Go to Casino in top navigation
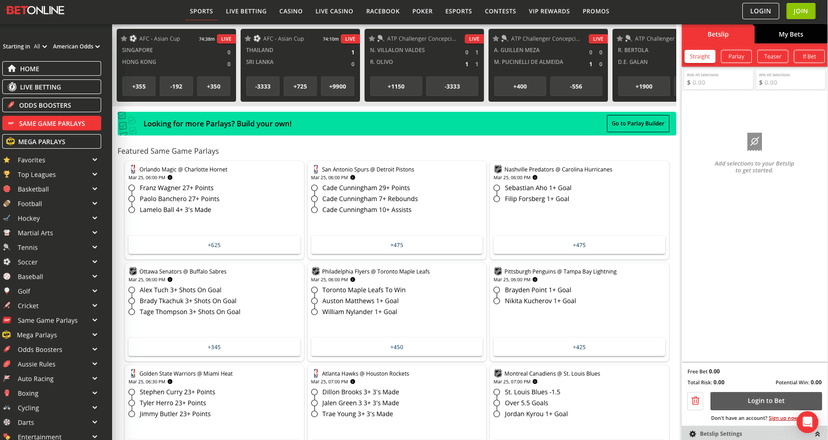The height and width of the screenshot is (440, 828). click(x=291, y=11)
